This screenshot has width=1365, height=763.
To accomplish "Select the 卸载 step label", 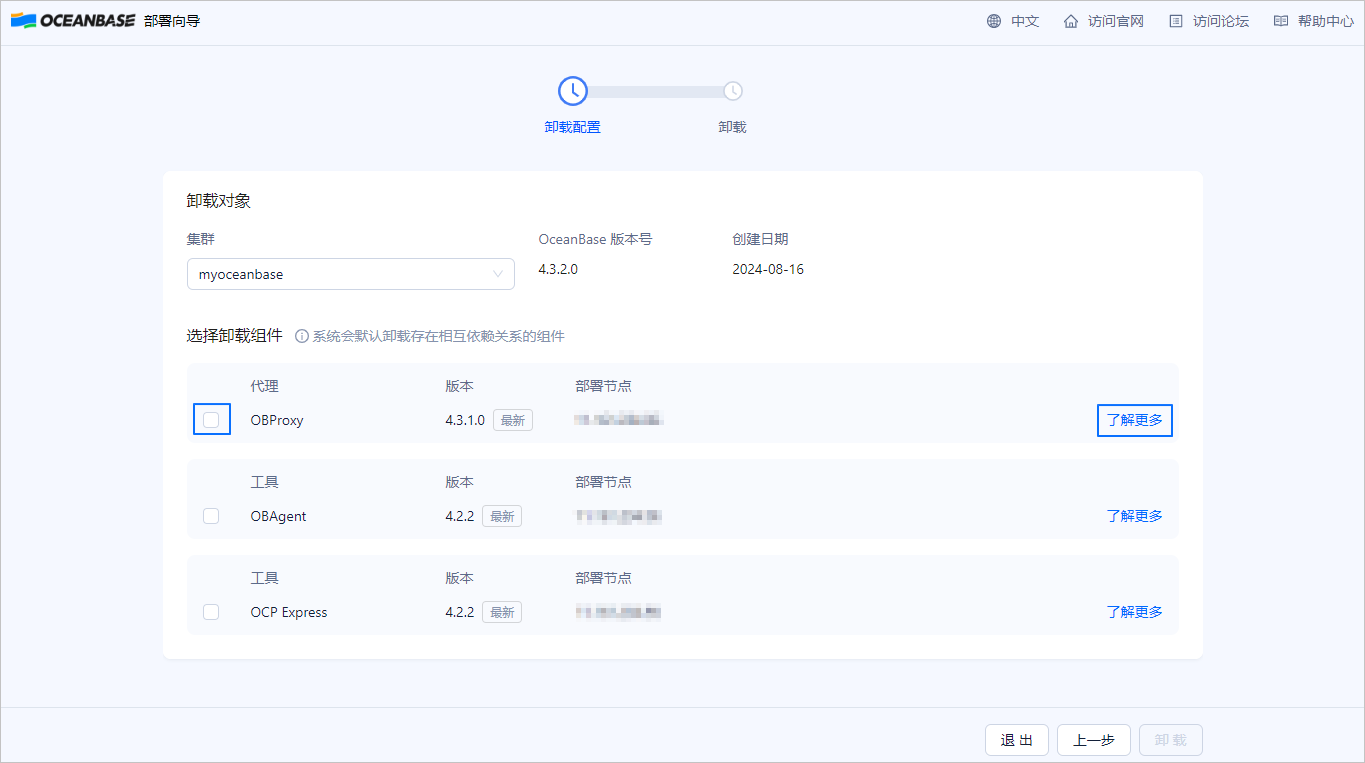I will click(x=733, y=127).
